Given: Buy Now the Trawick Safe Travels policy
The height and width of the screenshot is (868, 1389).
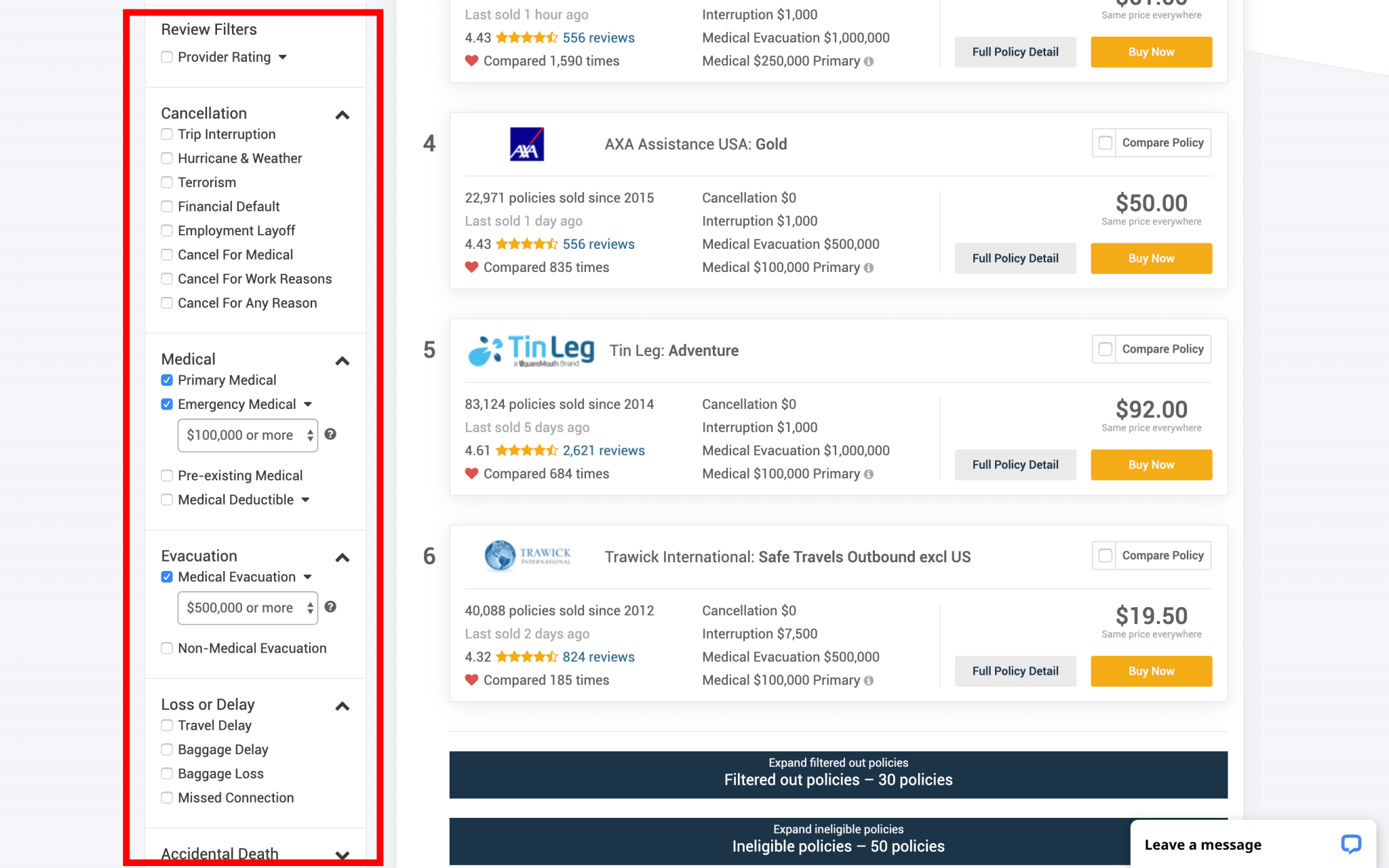Looking at the screenshot, I should click(x=1150, y=671).
